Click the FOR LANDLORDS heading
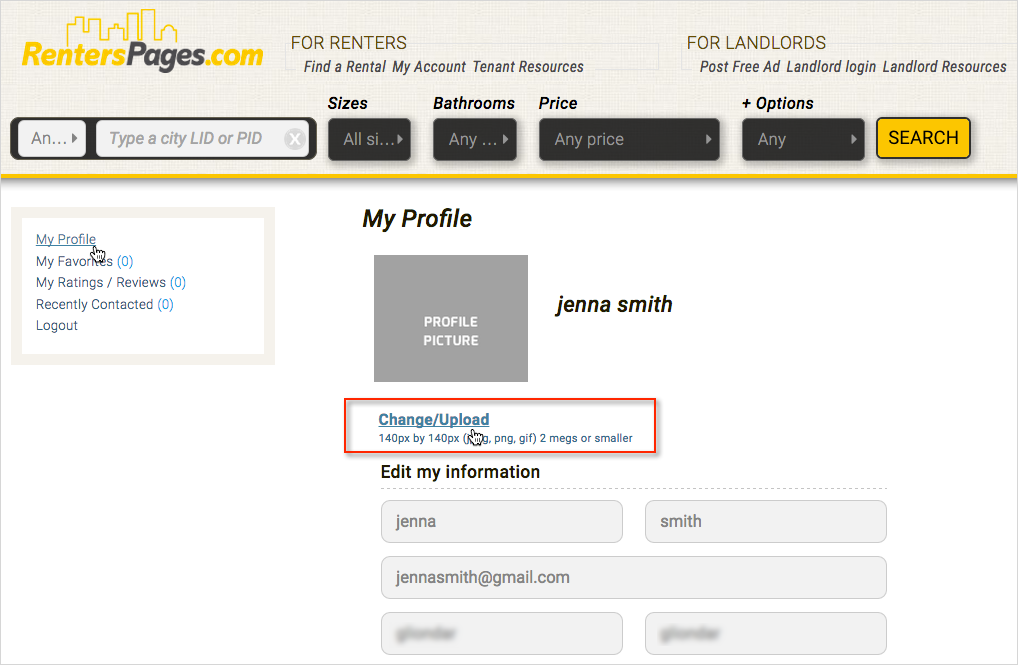Screen dimensions: 1018x665 click(x=756, y=43)
